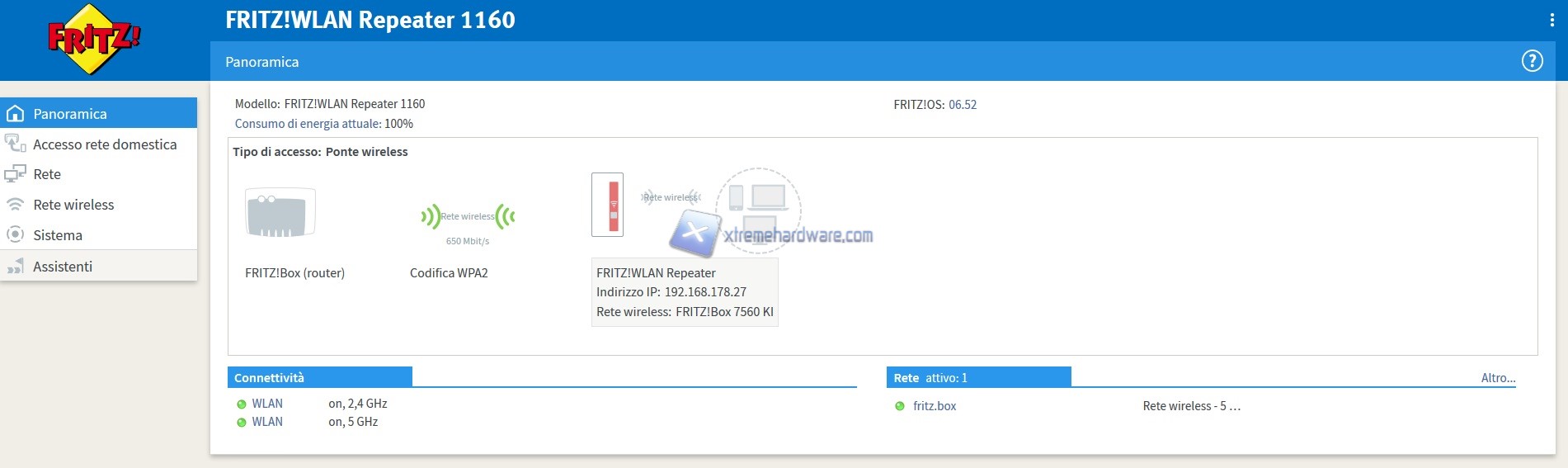Open the three-dot options menu
The height and width of the screenshot is (468, 1568).
(1552, 21)
